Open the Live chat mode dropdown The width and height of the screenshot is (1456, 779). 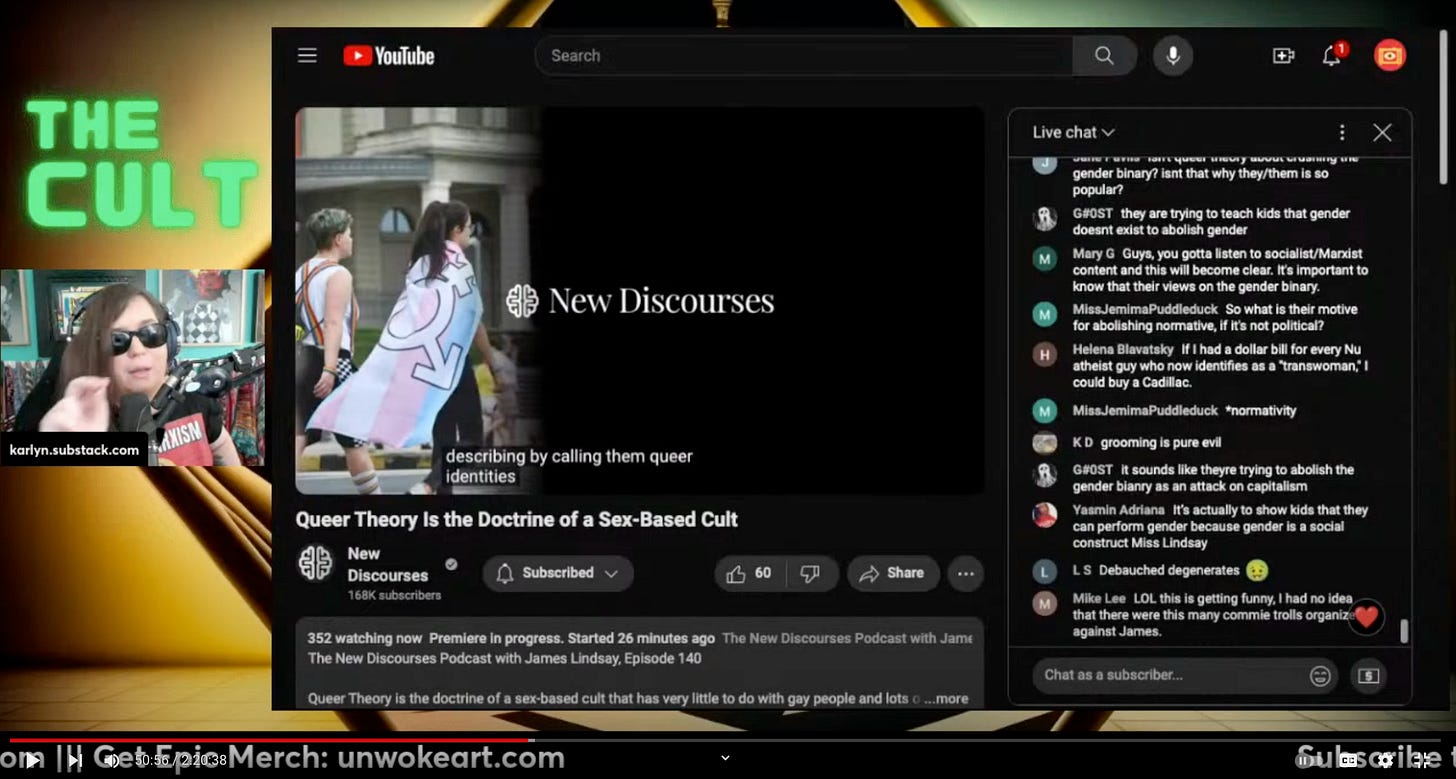[1073, 132]
